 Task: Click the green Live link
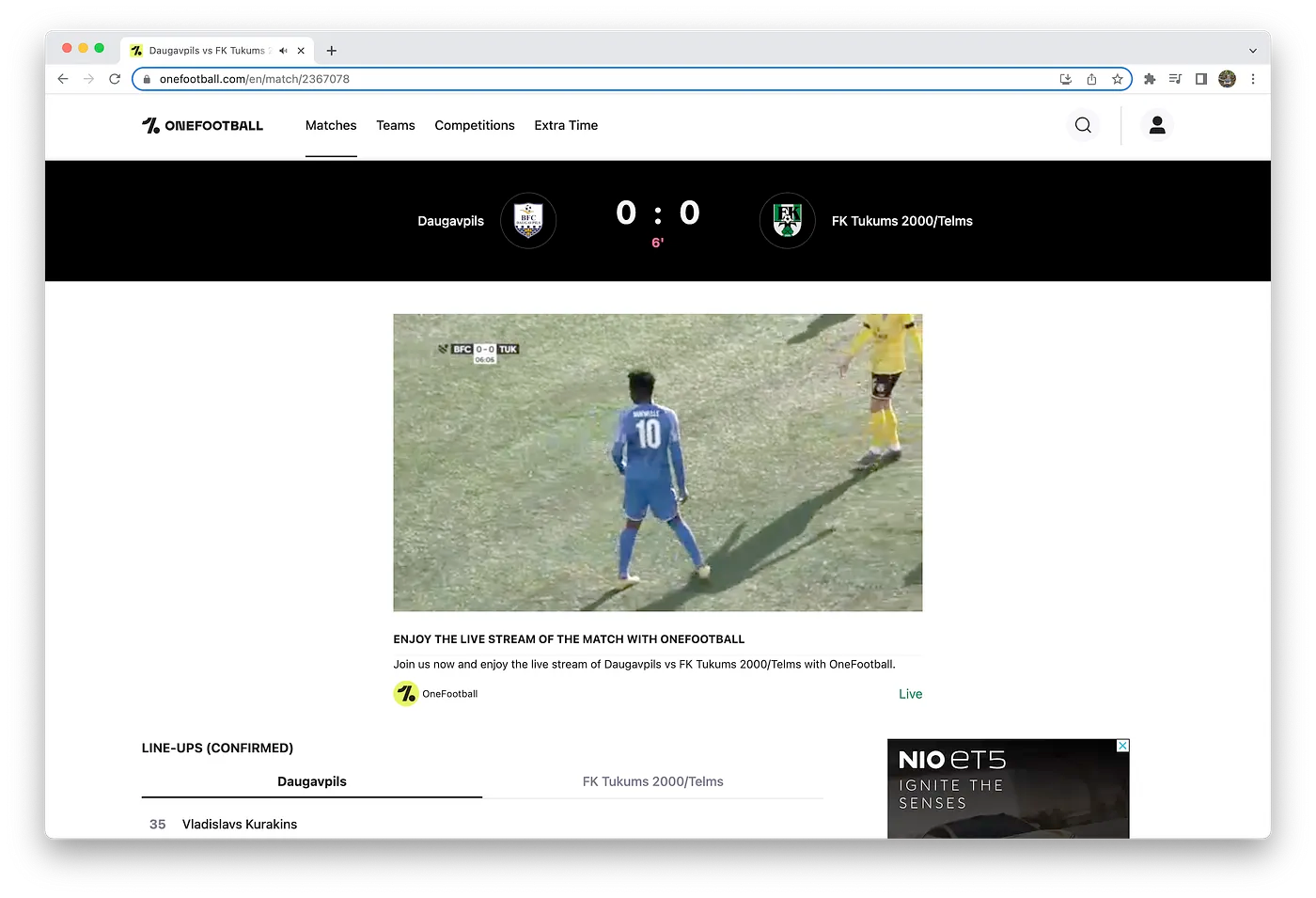pyautogui.click(x=910, y=694)
